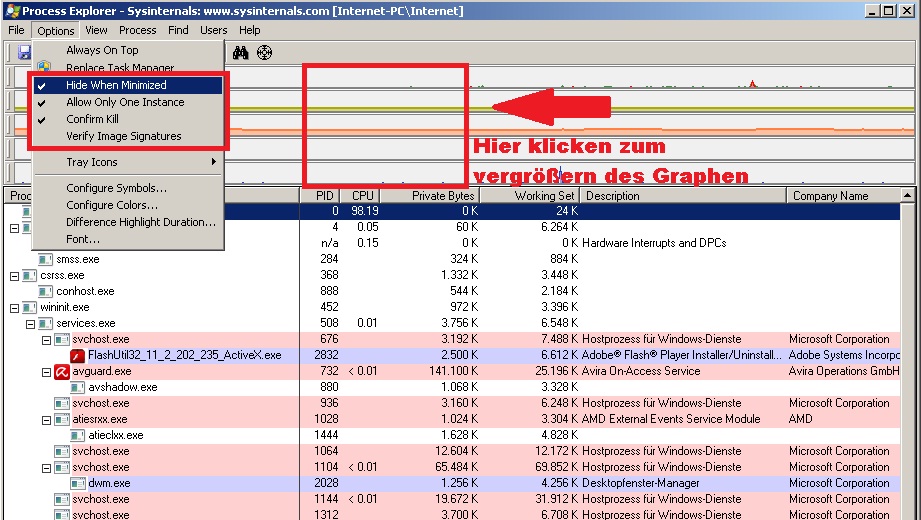Click the svchost.exe icon in PID 1104 row
921x520 pixels.
pos(62,467)
